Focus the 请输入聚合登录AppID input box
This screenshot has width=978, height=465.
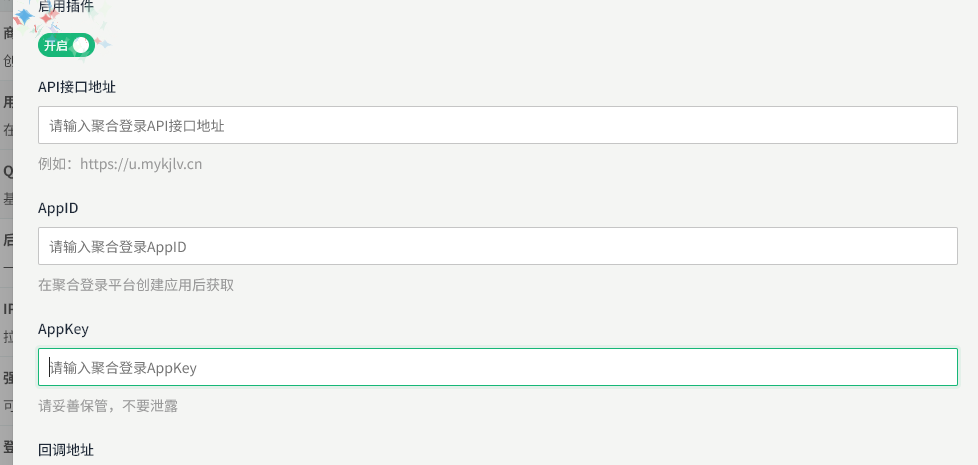point(497,246)
